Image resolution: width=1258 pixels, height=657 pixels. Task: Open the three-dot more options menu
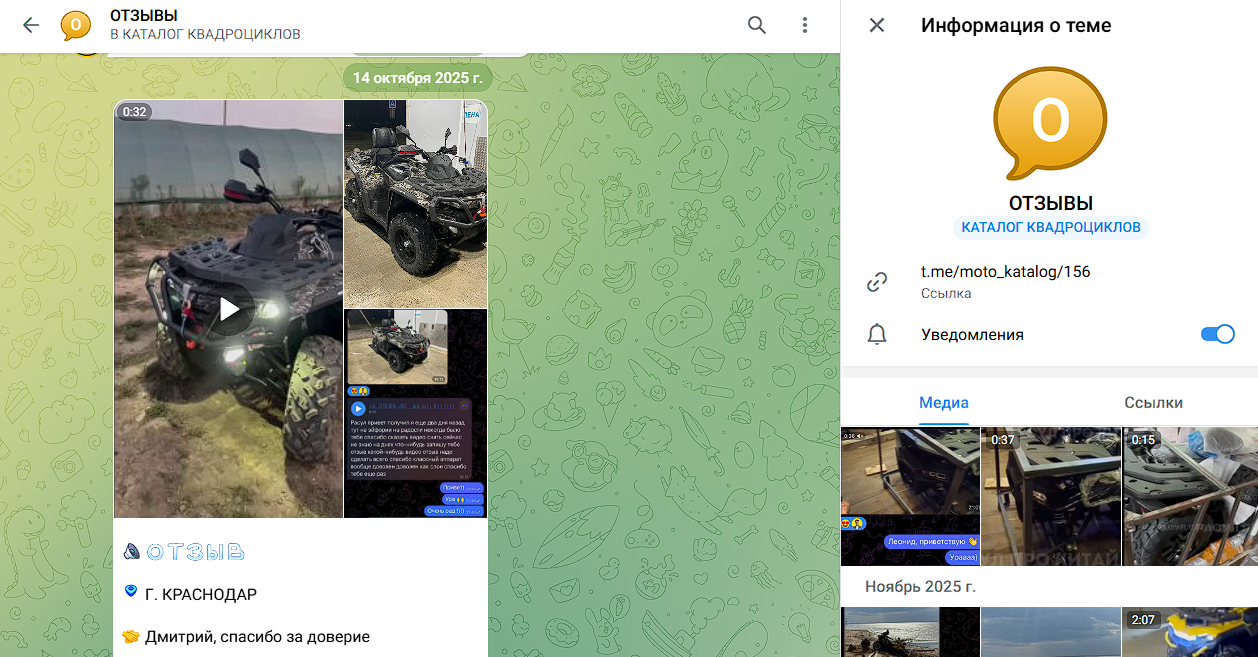tap(805, 25)
